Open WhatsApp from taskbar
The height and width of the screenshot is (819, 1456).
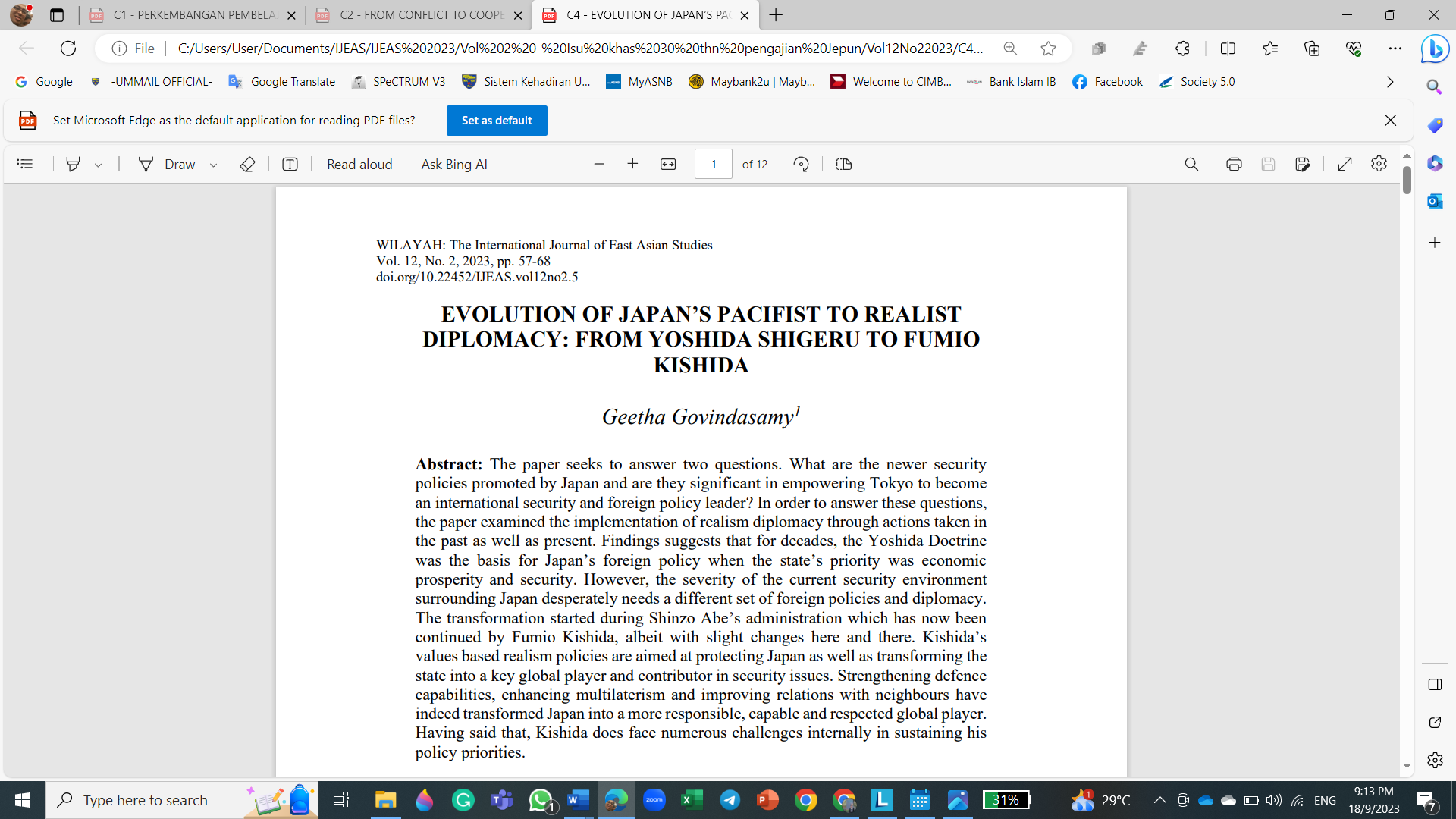(541, 800)
